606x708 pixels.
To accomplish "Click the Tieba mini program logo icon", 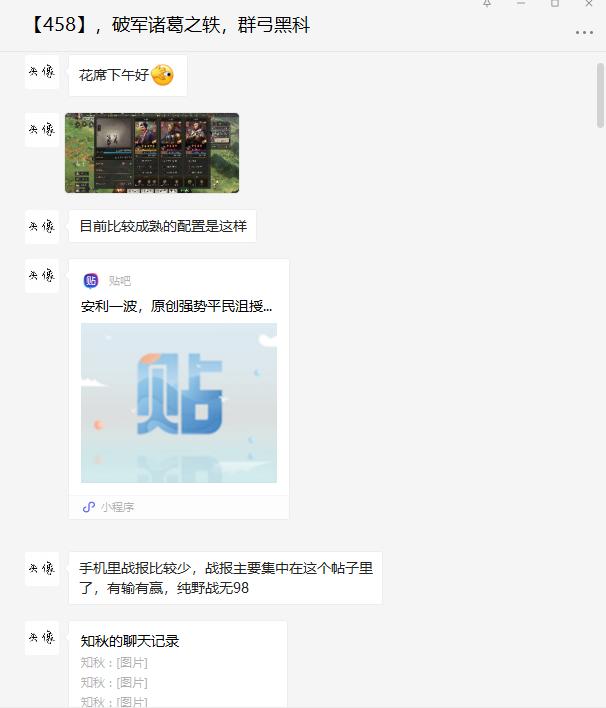I will click(x=91, y=280).
